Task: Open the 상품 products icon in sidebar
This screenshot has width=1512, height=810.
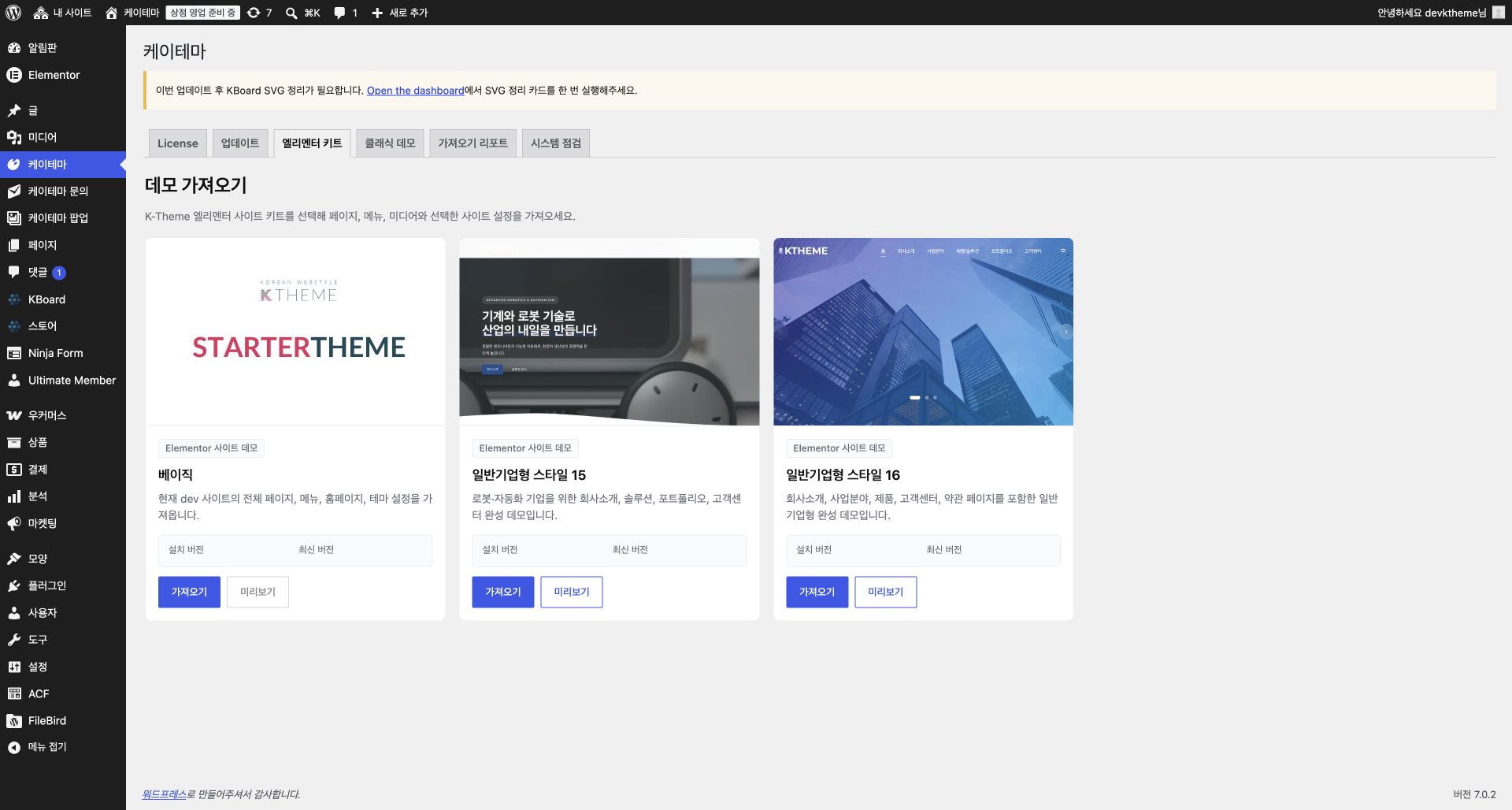Action: point(14,442)
